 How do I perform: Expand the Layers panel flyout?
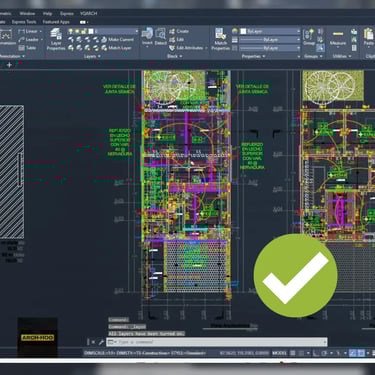click(92, 56)
